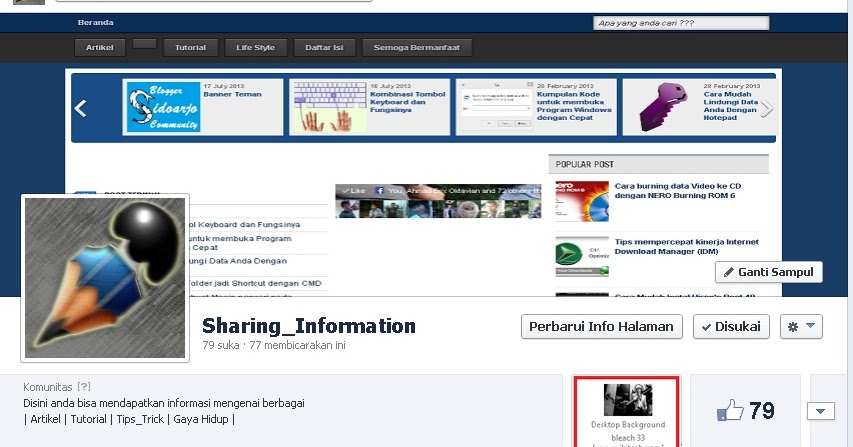Click the right carousel arrow
Screen dimensions: 853x447
(766, 109)
